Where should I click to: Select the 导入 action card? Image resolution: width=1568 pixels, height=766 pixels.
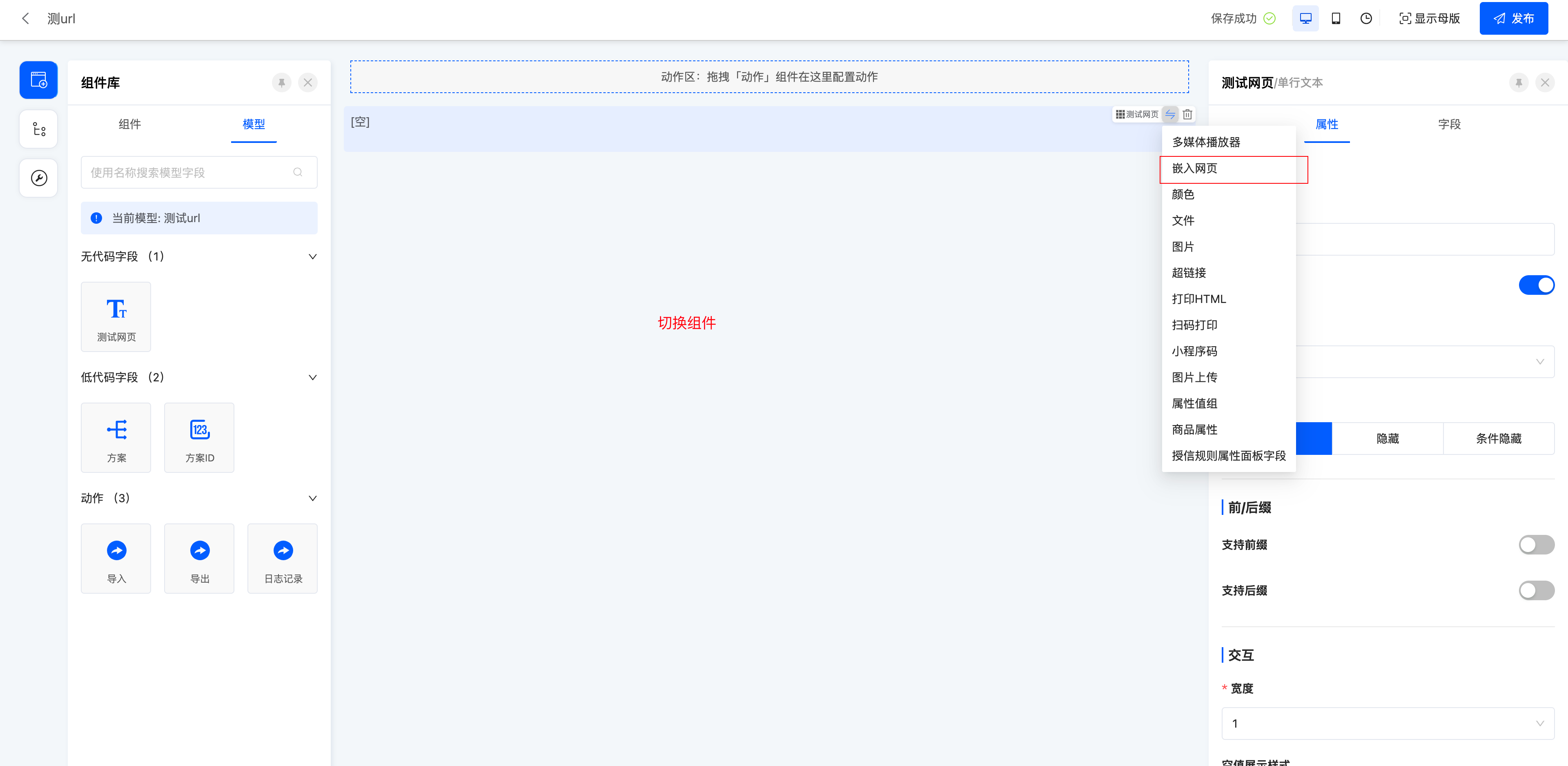tap(116, 558)
